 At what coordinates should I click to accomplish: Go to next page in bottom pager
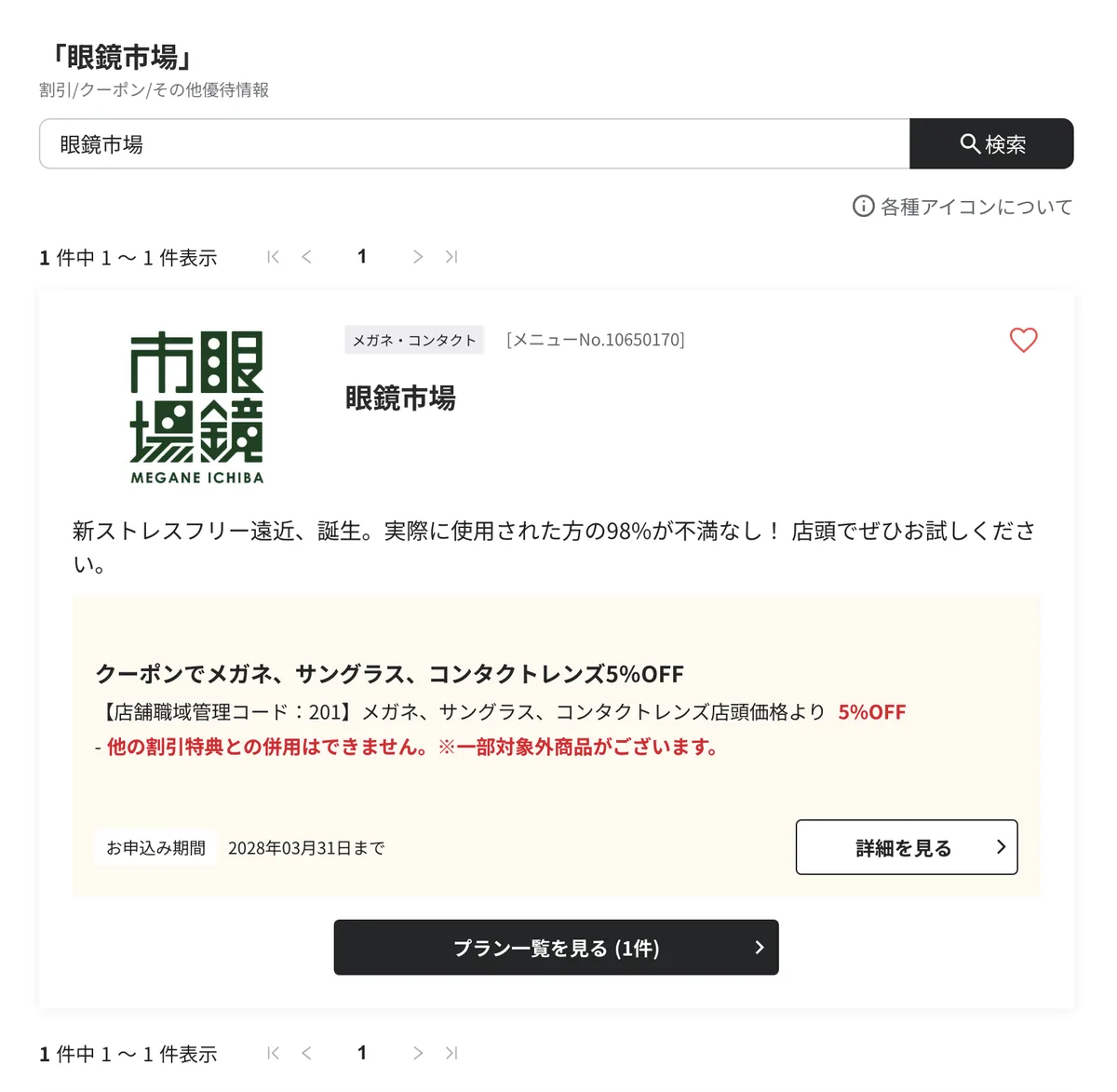(x=418, y=1053)
